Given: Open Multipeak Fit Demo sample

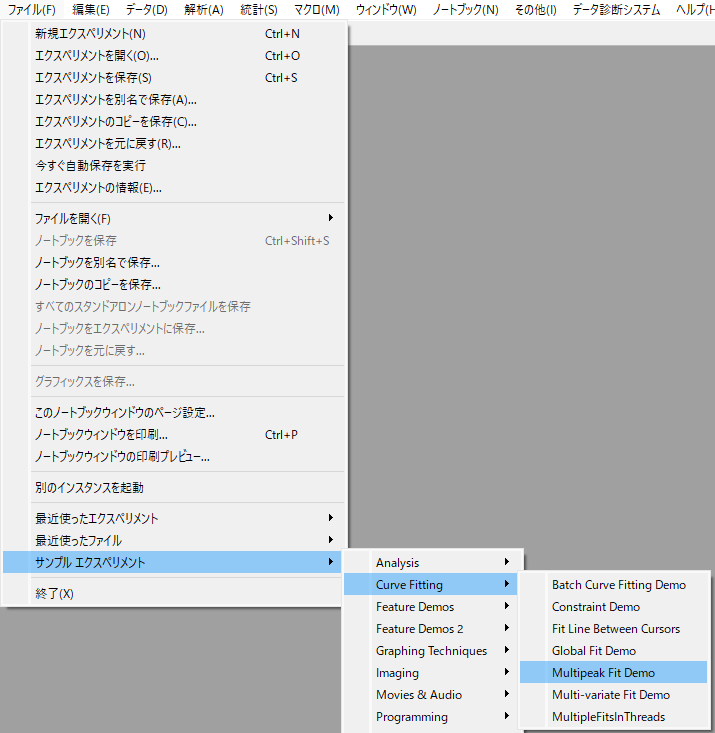Looking at the screenshot, I should pos(614,672).
